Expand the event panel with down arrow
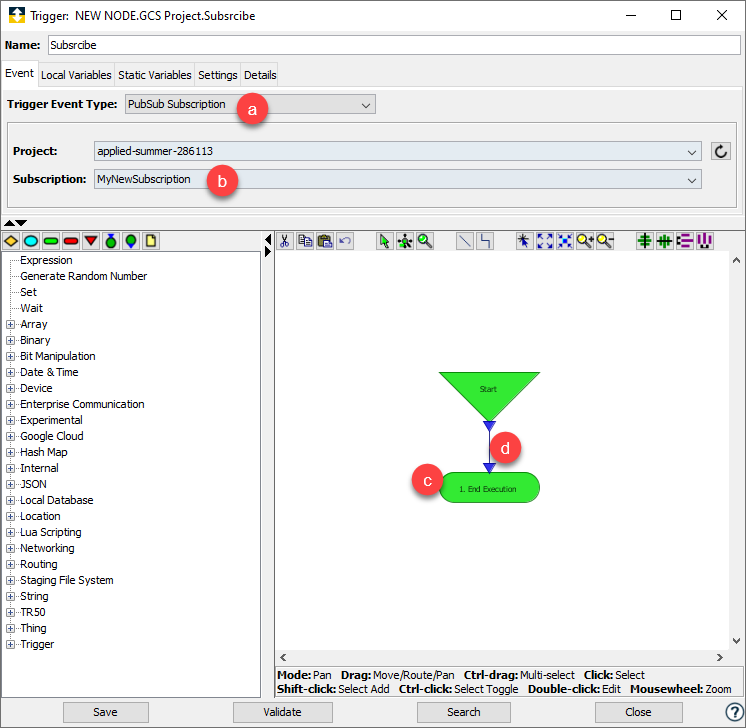746x728 pixels. click(x=21, y=223)
